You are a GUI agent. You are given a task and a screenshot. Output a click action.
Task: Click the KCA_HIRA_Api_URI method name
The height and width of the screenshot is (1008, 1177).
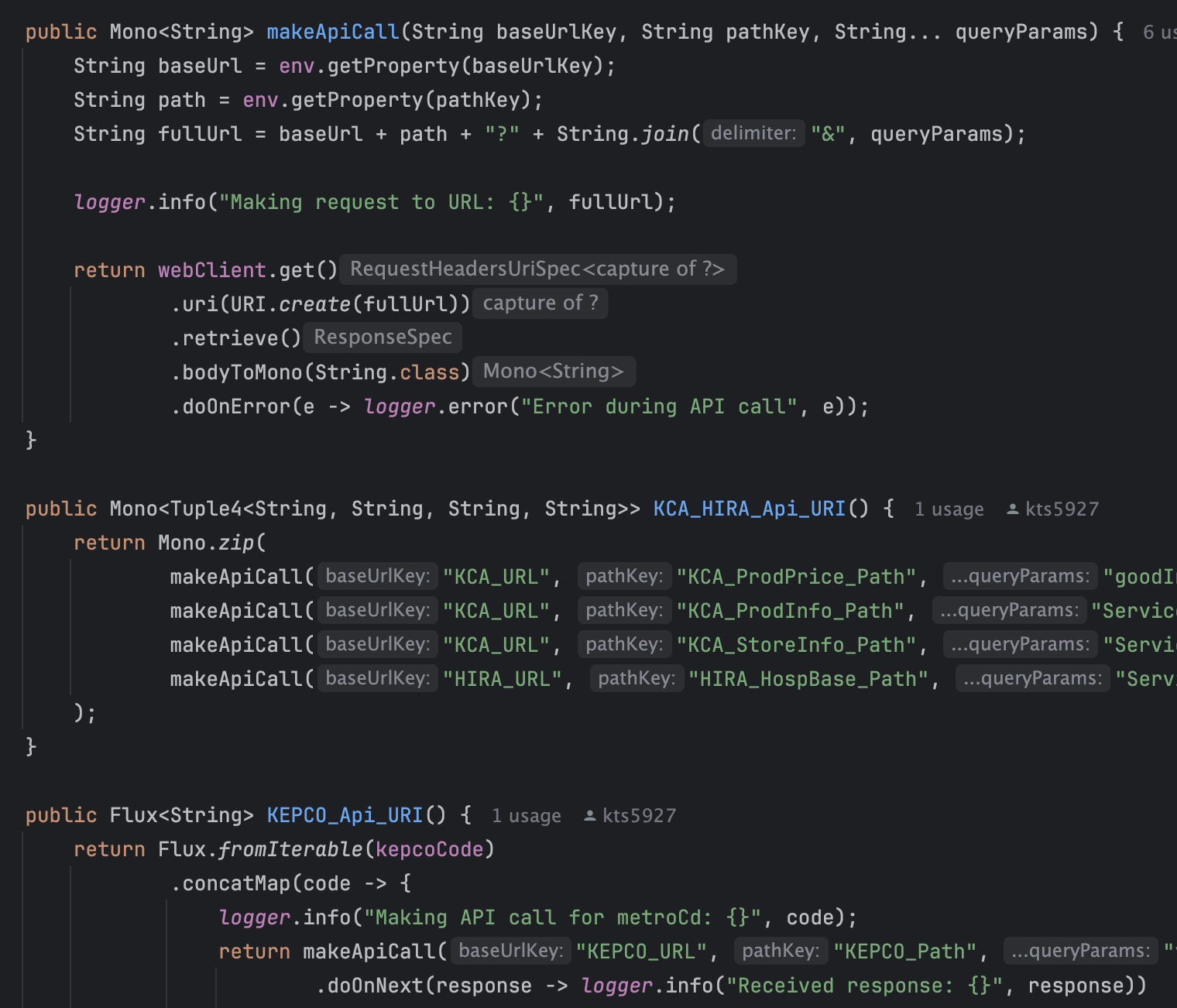tap(750, 509)
